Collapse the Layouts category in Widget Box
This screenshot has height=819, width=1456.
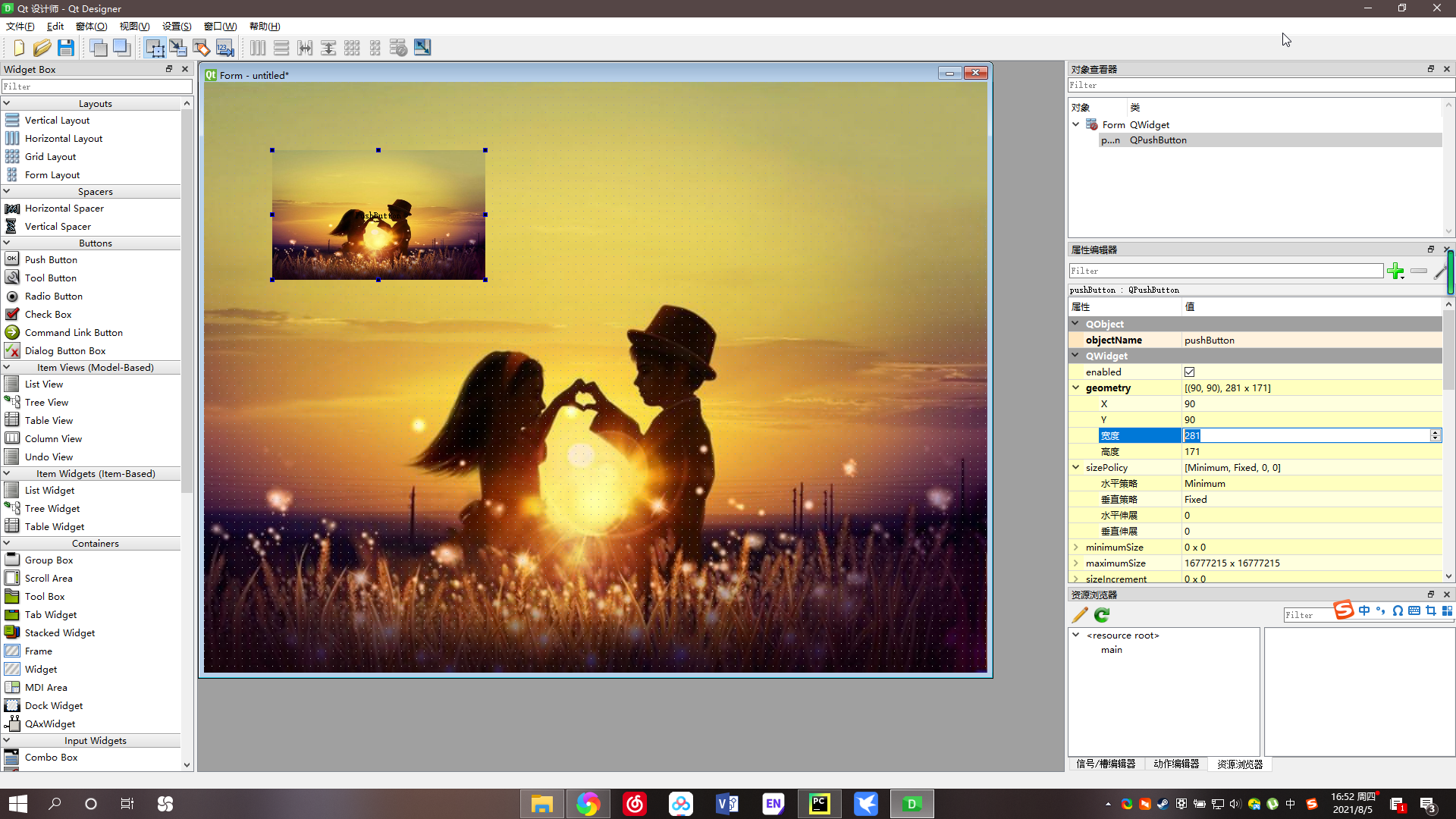coord(7,104)
